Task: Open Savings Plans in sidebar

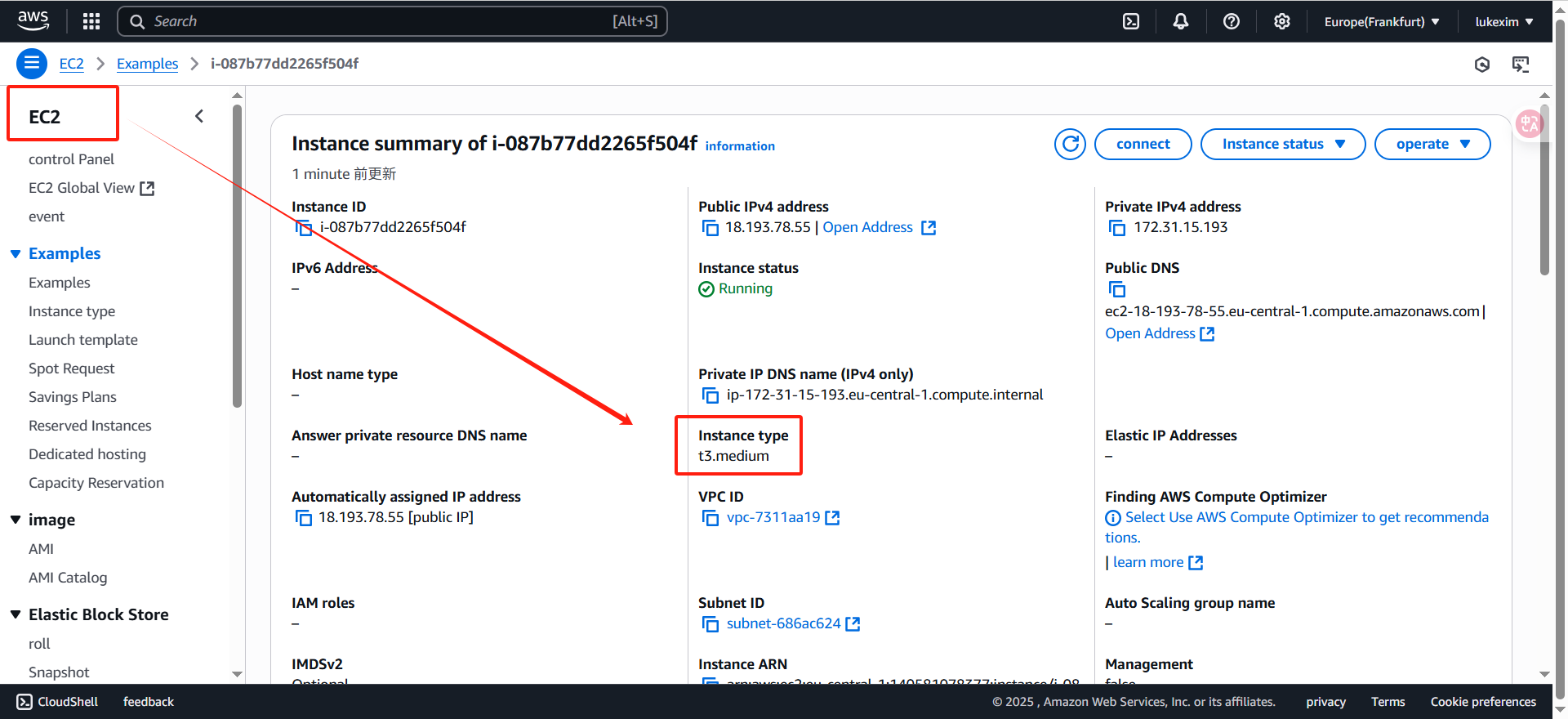Action: tap(73, 397)
